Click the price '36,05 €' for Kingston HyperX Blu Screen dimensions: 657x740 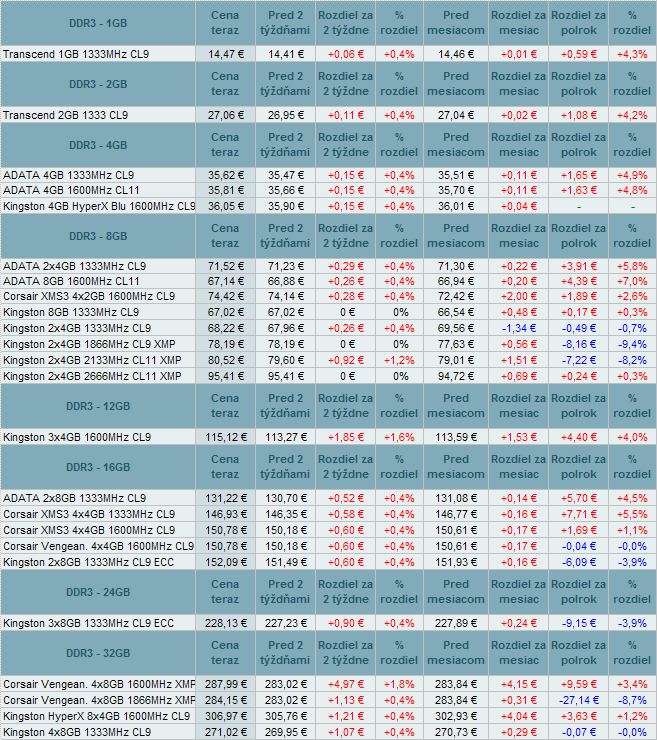tap(226, 206)
